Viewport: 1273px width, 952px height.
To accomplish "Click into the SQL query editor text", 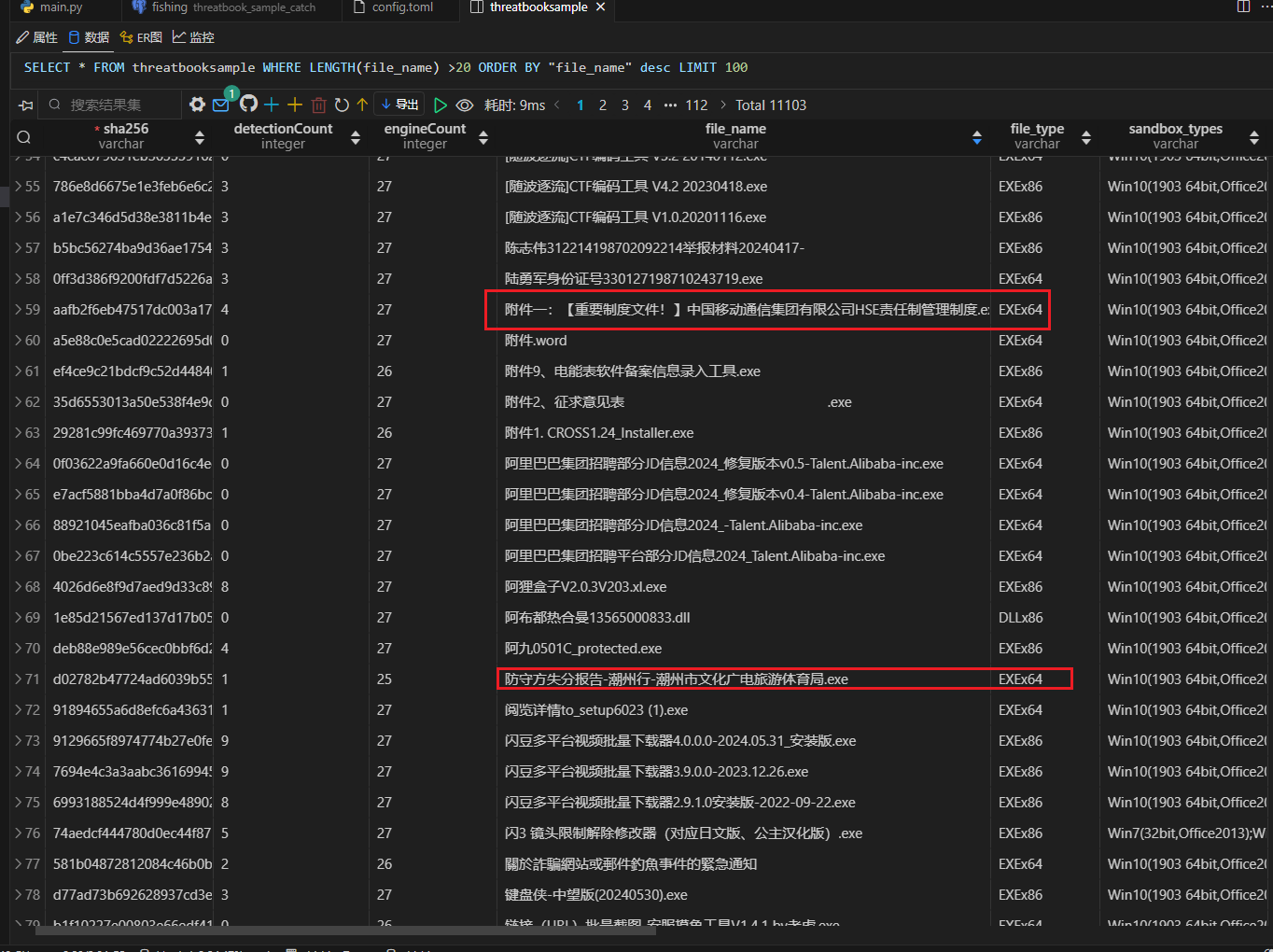I will [385, 67].
